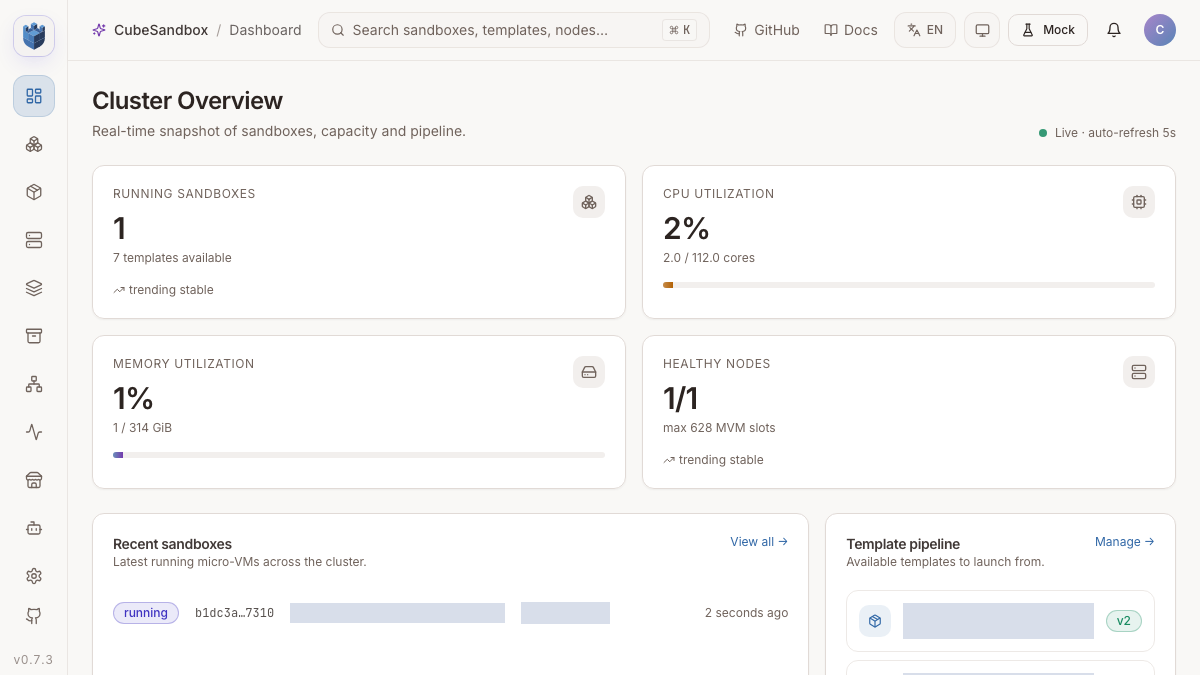This screenshot has width=1200, height=675.
Task: Open the archive box icon in sidebar
Action: click(34, 336)
